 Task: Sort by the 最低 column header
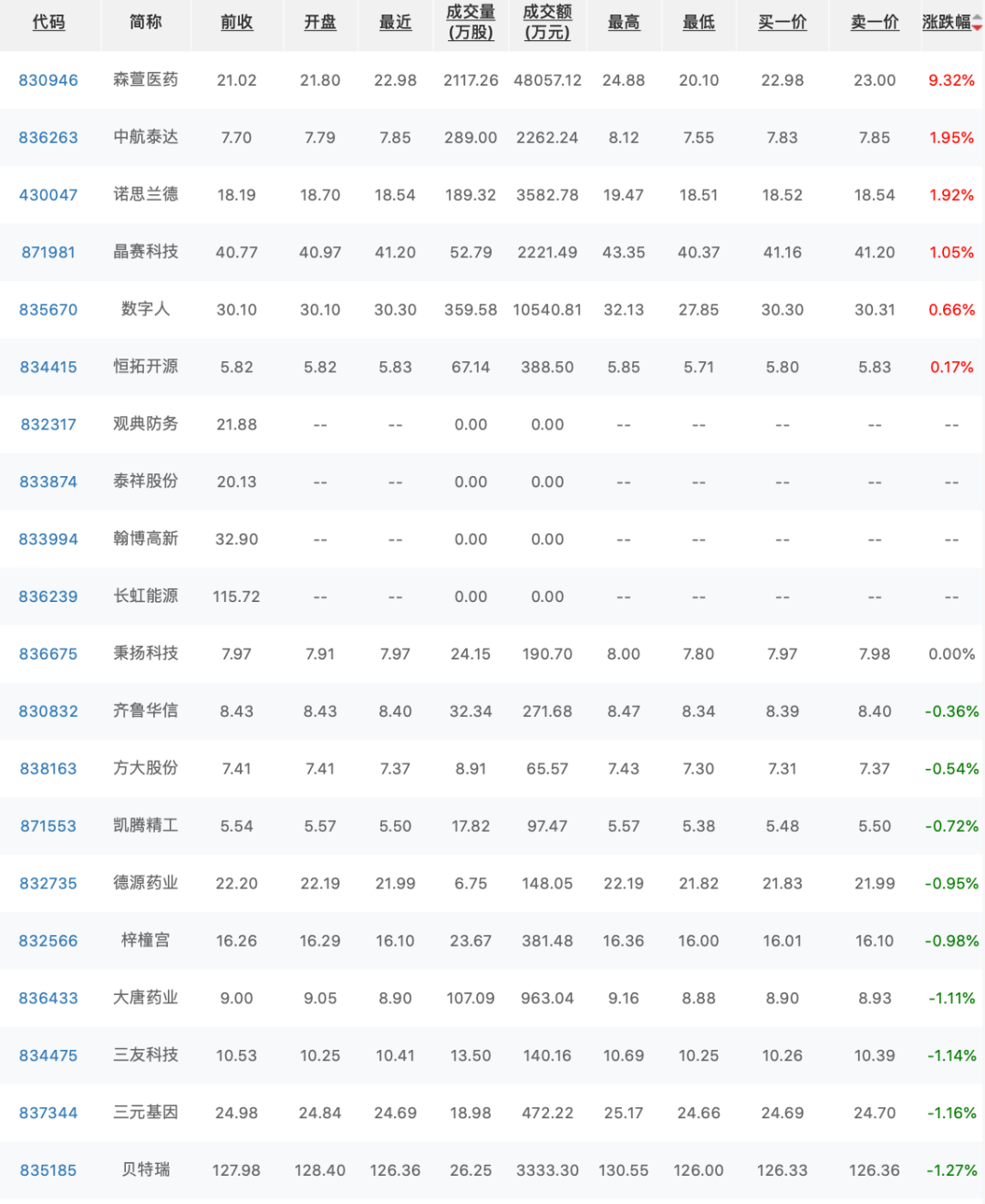699,22
